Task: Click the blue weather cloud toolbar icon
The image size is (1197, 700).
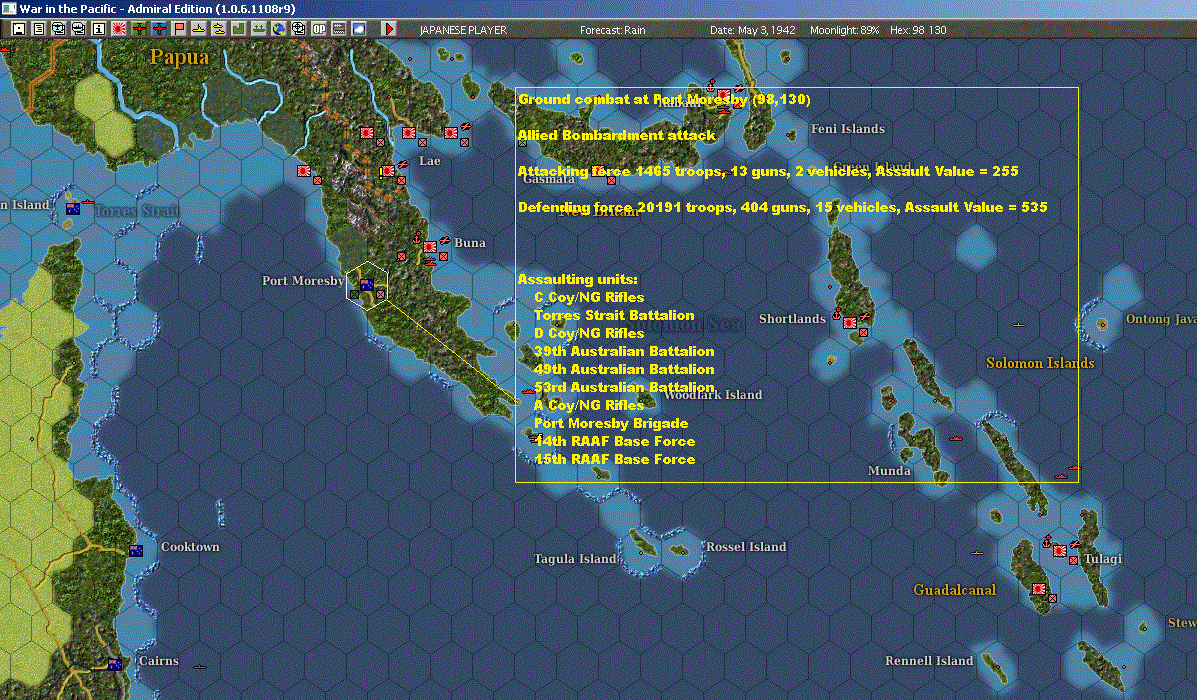Action: click(358, 29)
